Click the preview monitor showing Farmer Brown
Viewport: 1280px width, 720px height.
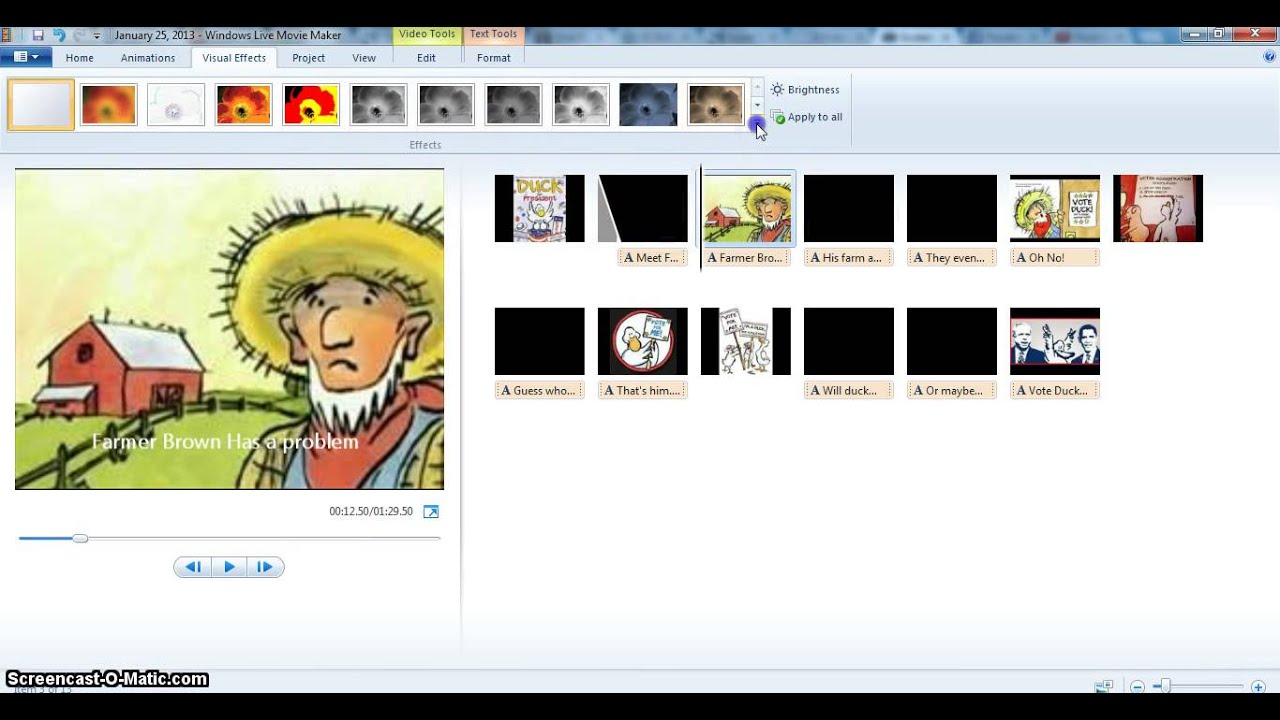tap(229, 329)
